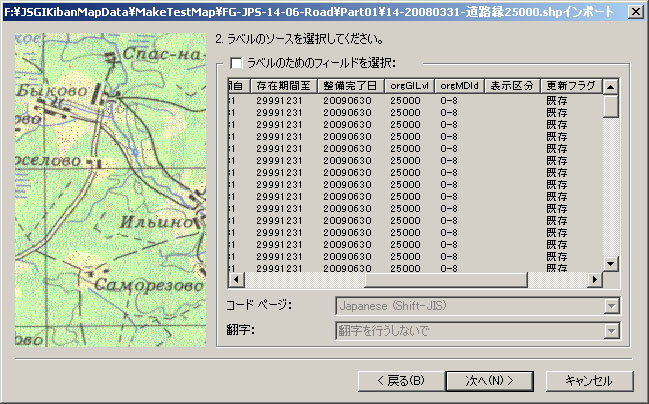Click the vertical scrollbar thumb in table
Image resolution: width=649 pixels, height=404 pixels.
click(x=610, y=107)
